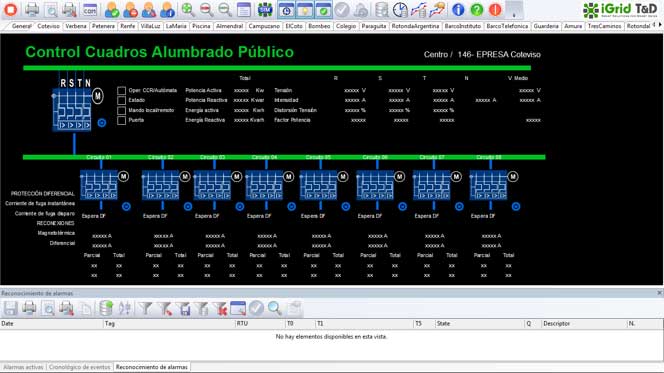Click the M motor button on Circuito 01

pos(123,177)
